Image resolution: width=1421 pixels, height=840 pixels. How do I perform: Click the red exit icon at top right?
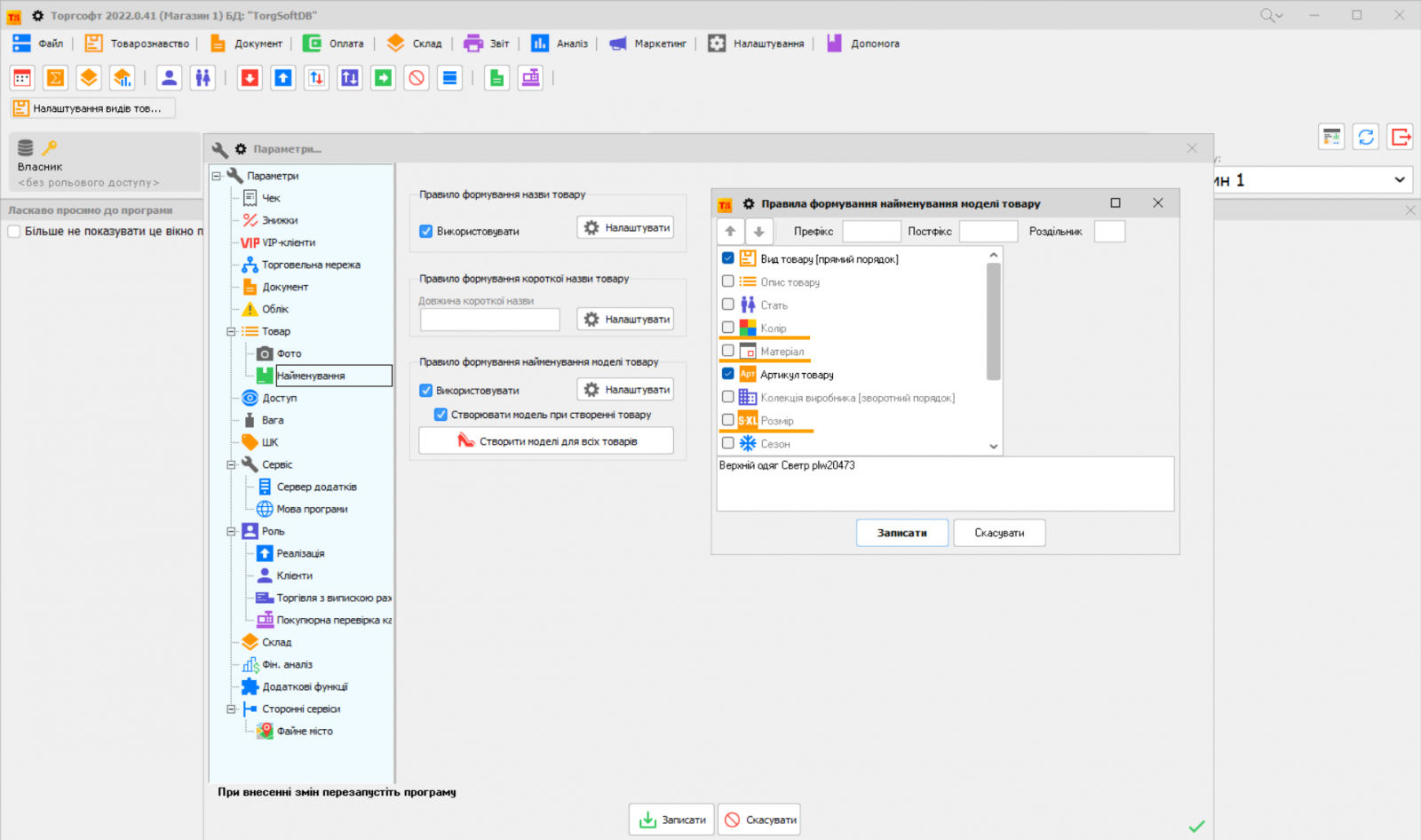pos(1401,137)
